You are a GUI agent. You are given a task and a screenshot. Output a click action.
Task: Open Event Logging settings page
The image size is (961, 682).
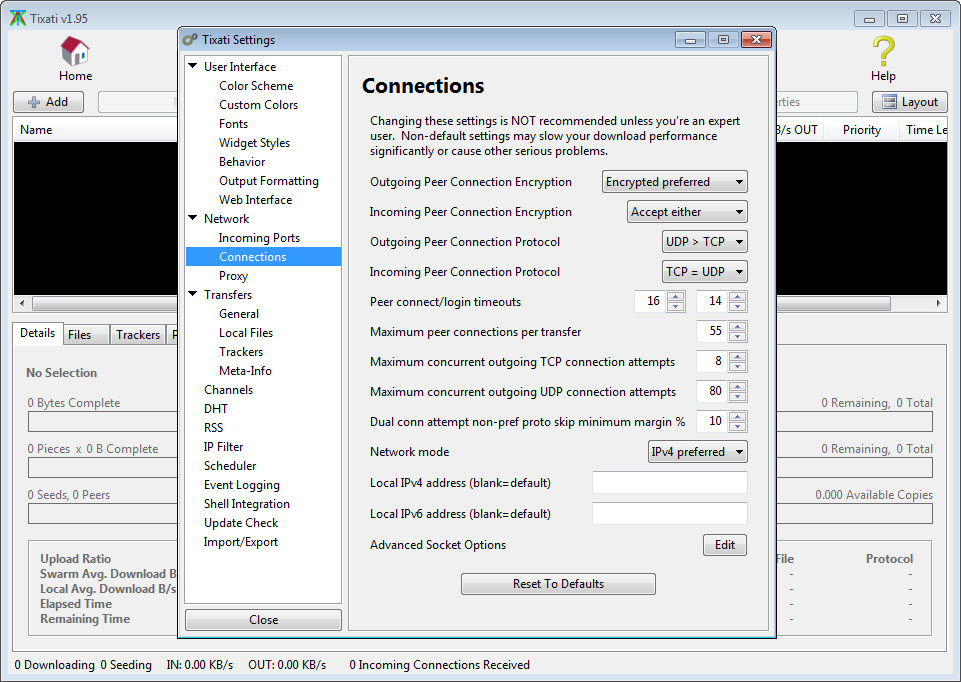coord(242,485)
